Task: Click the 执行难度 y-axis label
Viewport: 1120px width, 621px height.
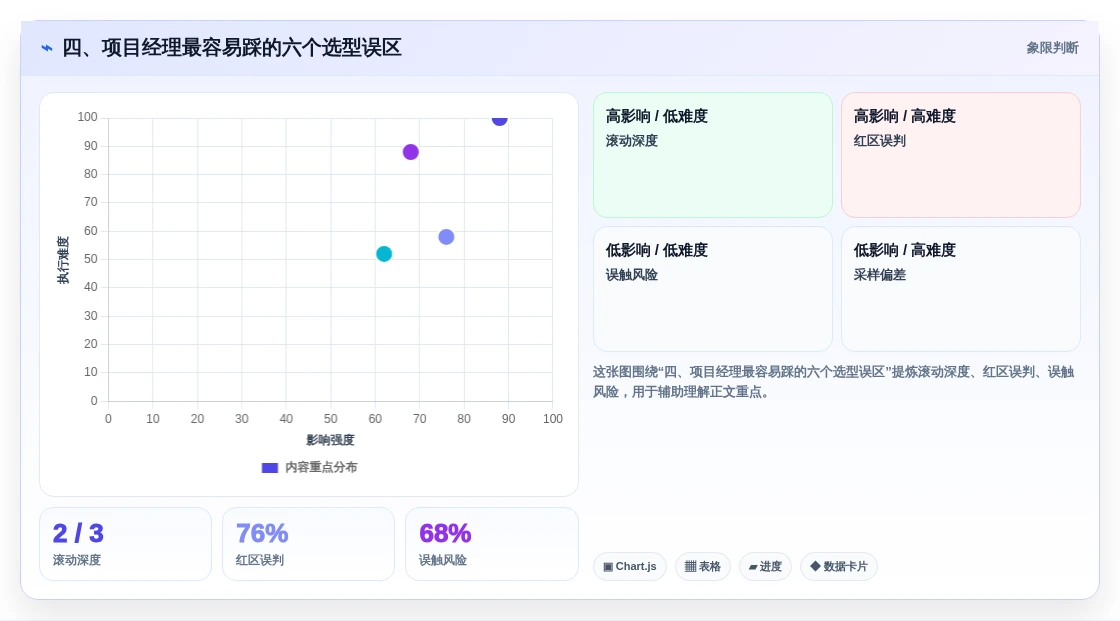Action: tap(63, 260)
